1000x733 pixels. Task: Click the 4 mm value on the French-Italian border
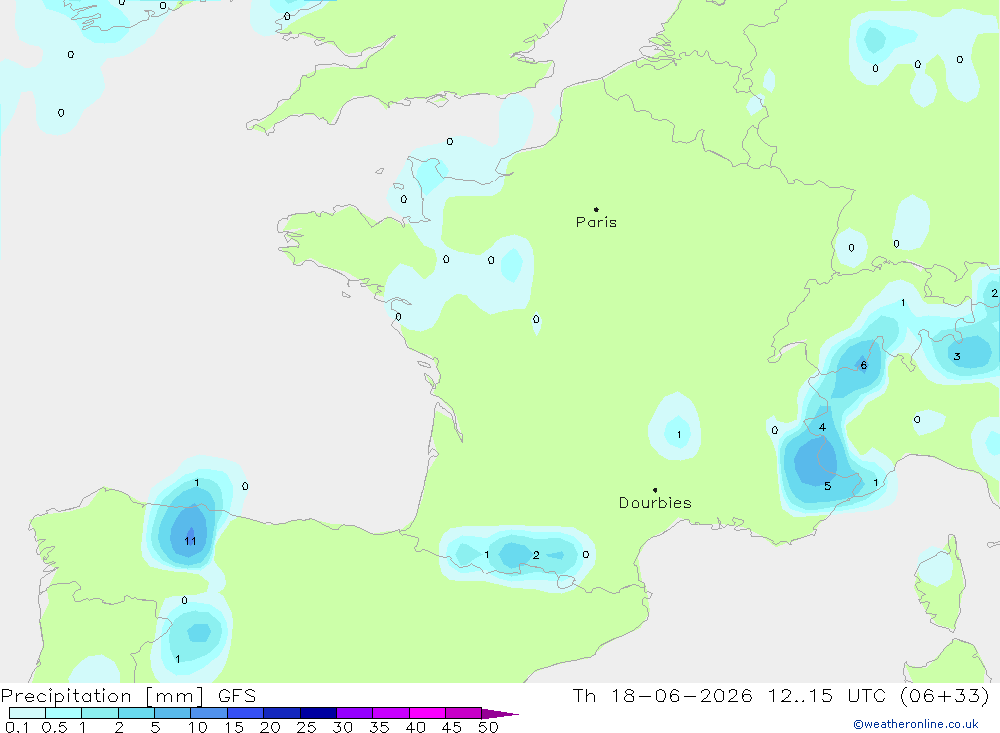[822, 427]
